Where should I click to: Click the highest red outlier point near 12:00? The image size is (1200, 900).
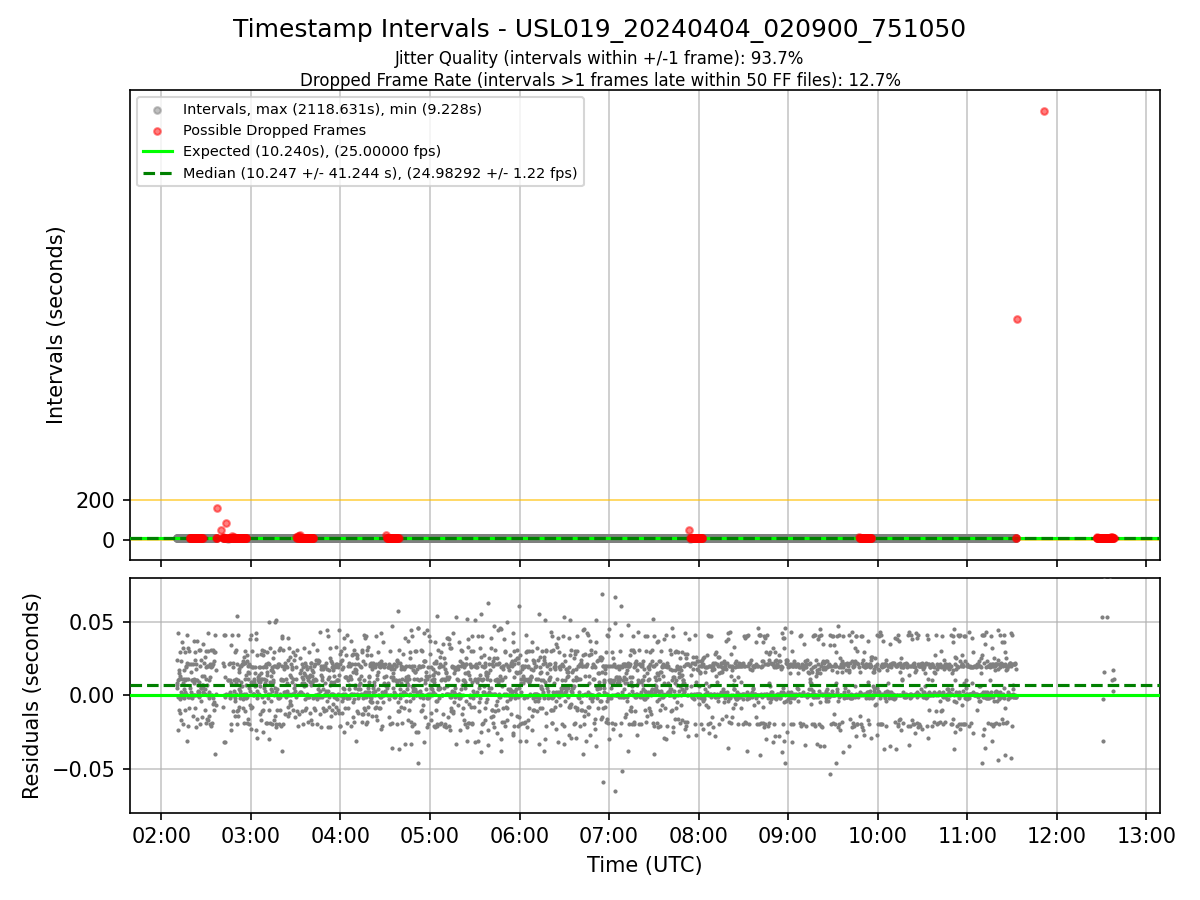1044,111
